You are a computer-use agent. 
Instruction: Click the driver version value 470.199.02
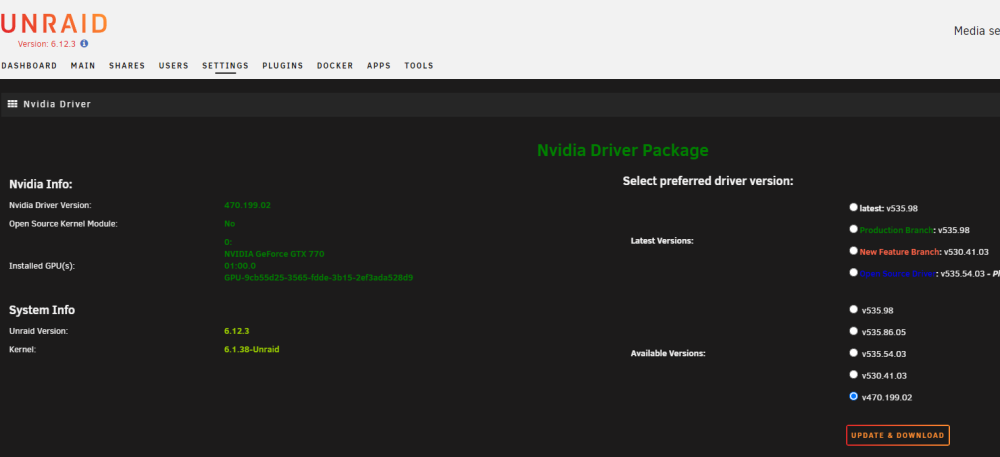[247, 205]
